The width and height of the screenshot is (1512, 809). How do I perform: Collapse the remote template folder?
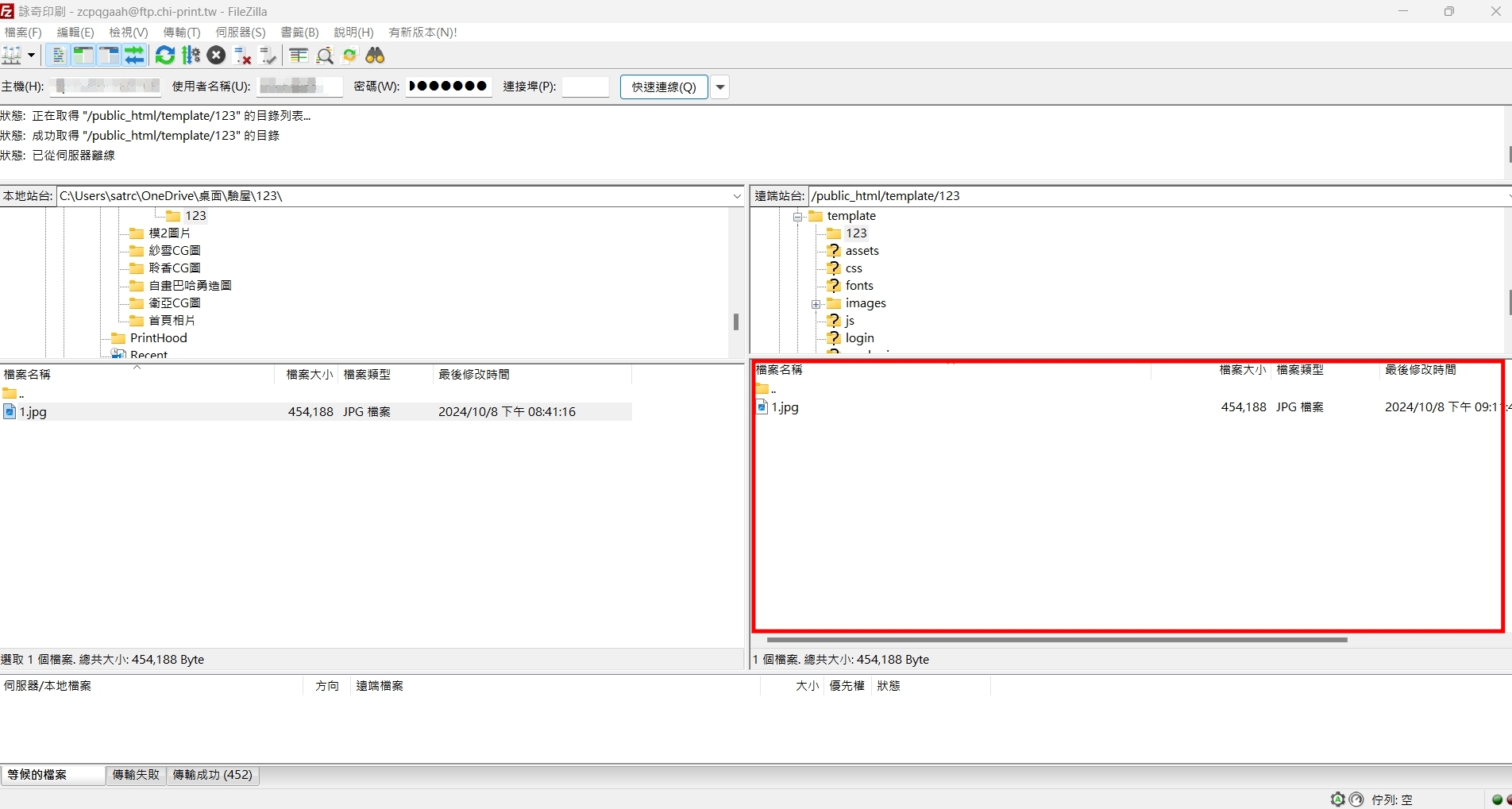797,217
